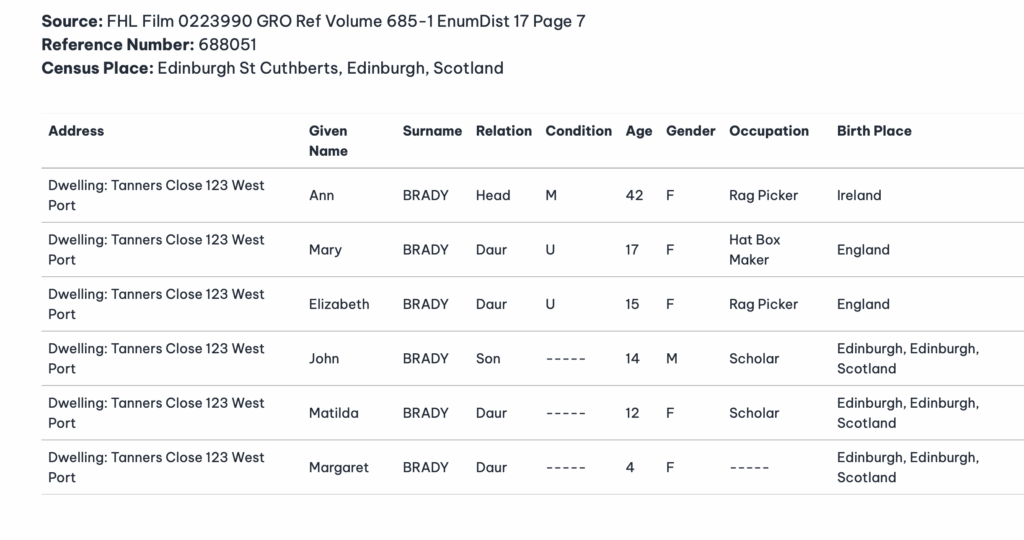Click the Ireland birth place cell

(861, 195)
